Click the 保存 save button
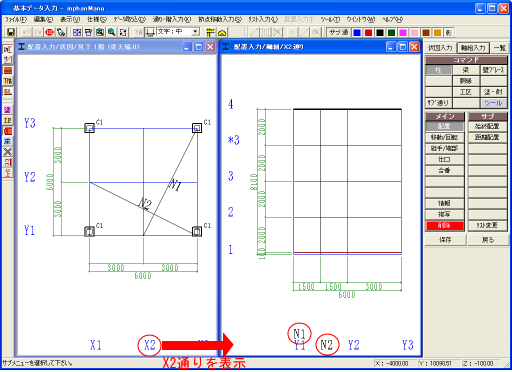Screen dimensions: 512x372 point(445,240)
